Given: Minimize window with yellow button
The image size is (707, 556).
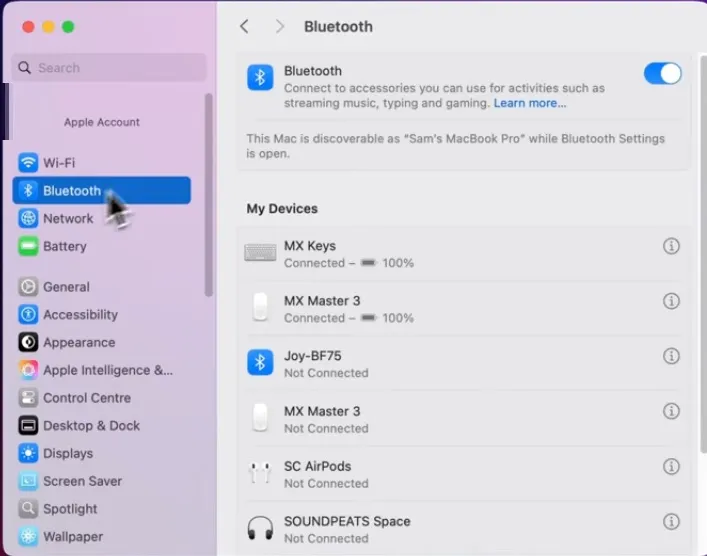Looking at the screenshot, I should 48,27.
